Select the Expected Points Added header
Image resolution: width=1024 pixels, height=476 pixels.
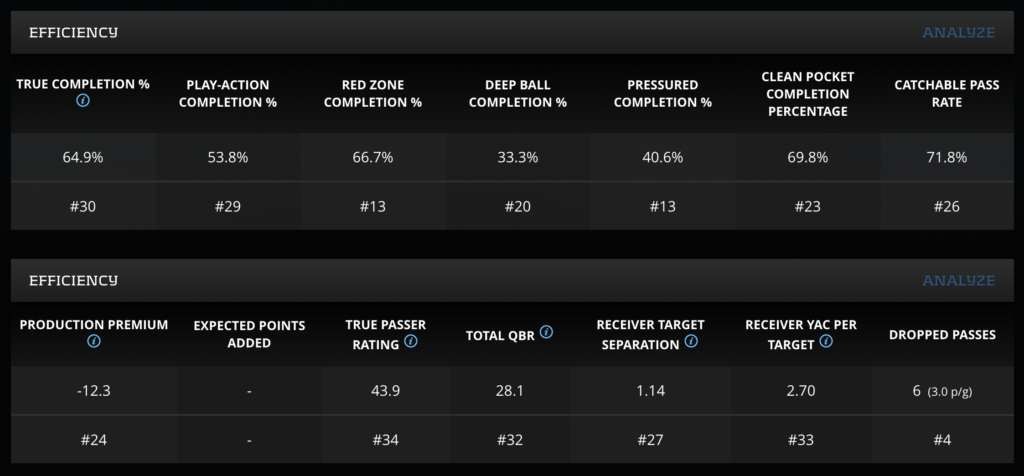[x=249, y=334]
